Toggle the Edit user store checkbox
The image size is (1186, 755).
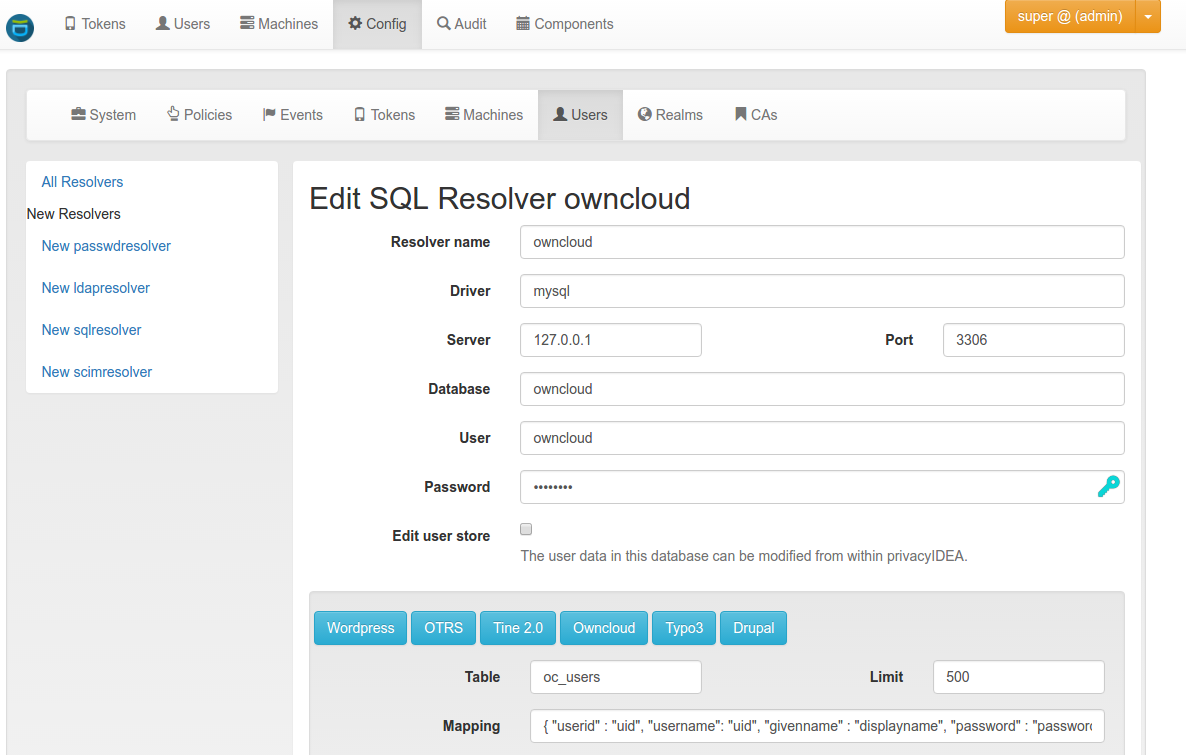(x=526, y=529)
